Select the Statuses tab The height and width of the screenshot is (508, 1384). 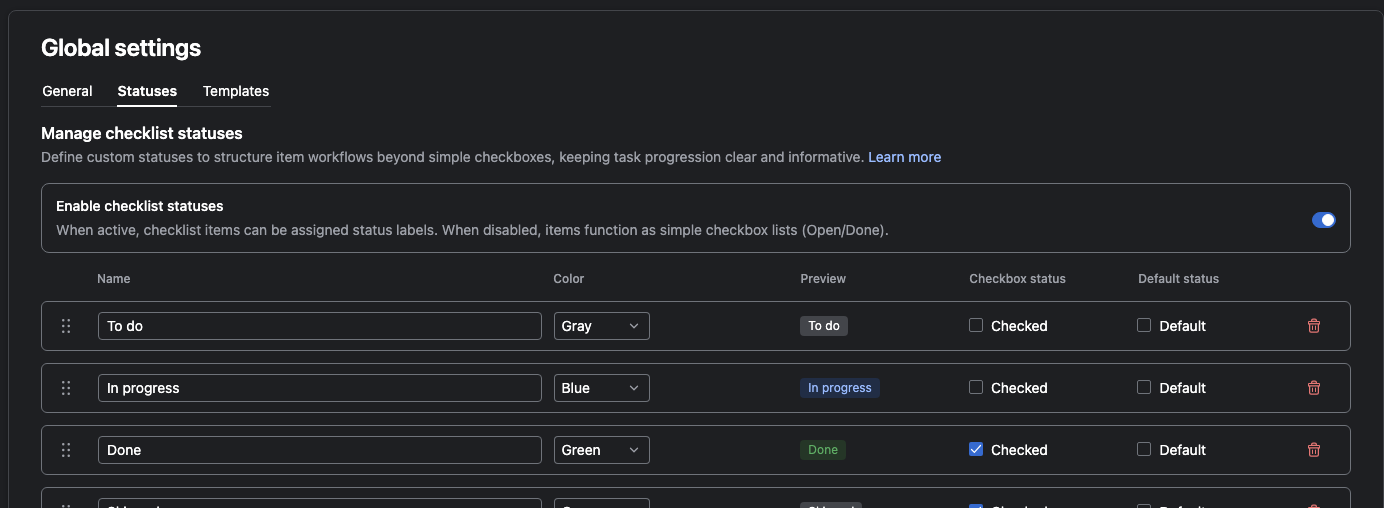click(x=147, y=91)
